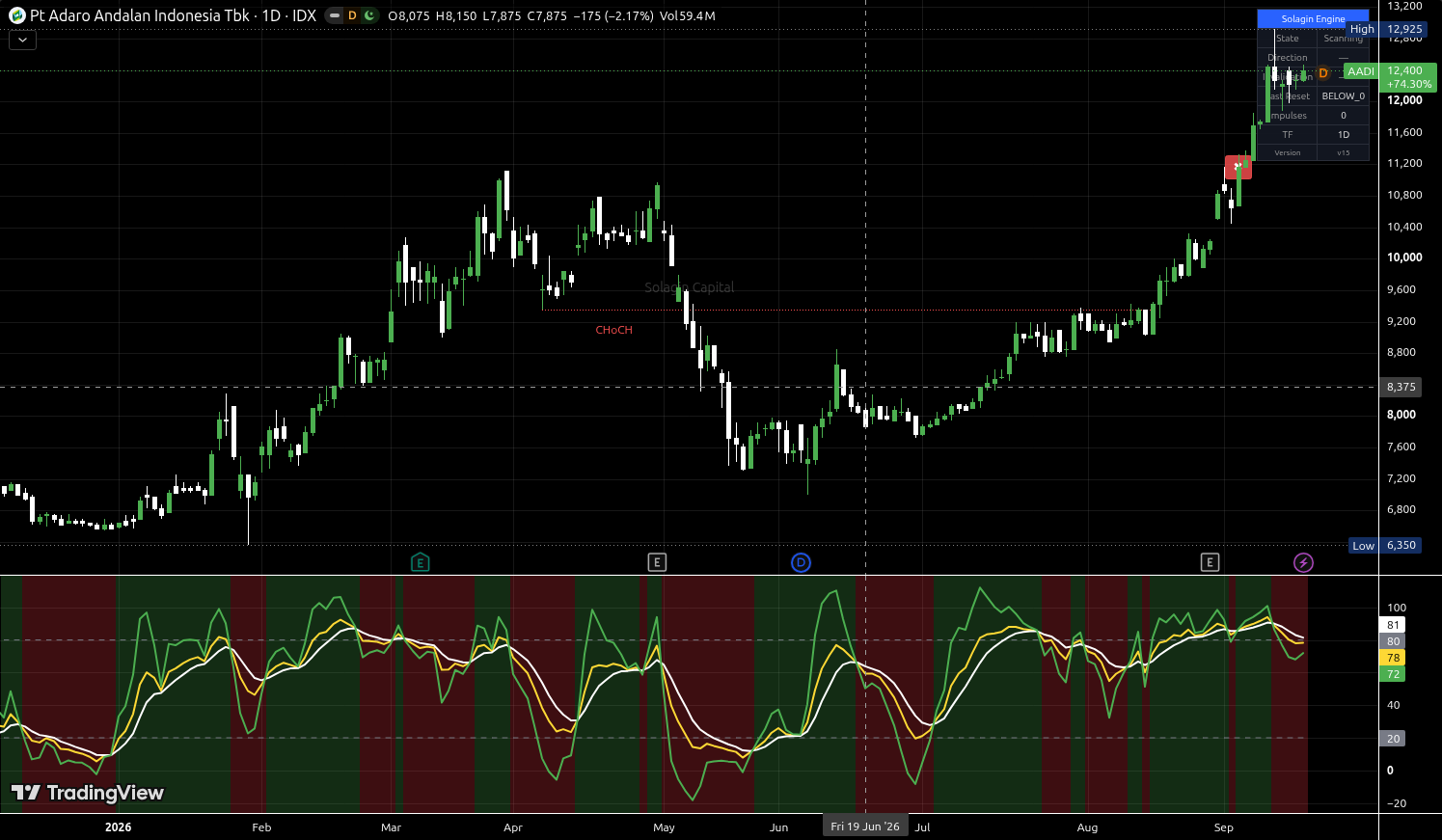Click the Vol 59.4M readout
This screenshot has width=1442, height=840.
tap(688, 16)
